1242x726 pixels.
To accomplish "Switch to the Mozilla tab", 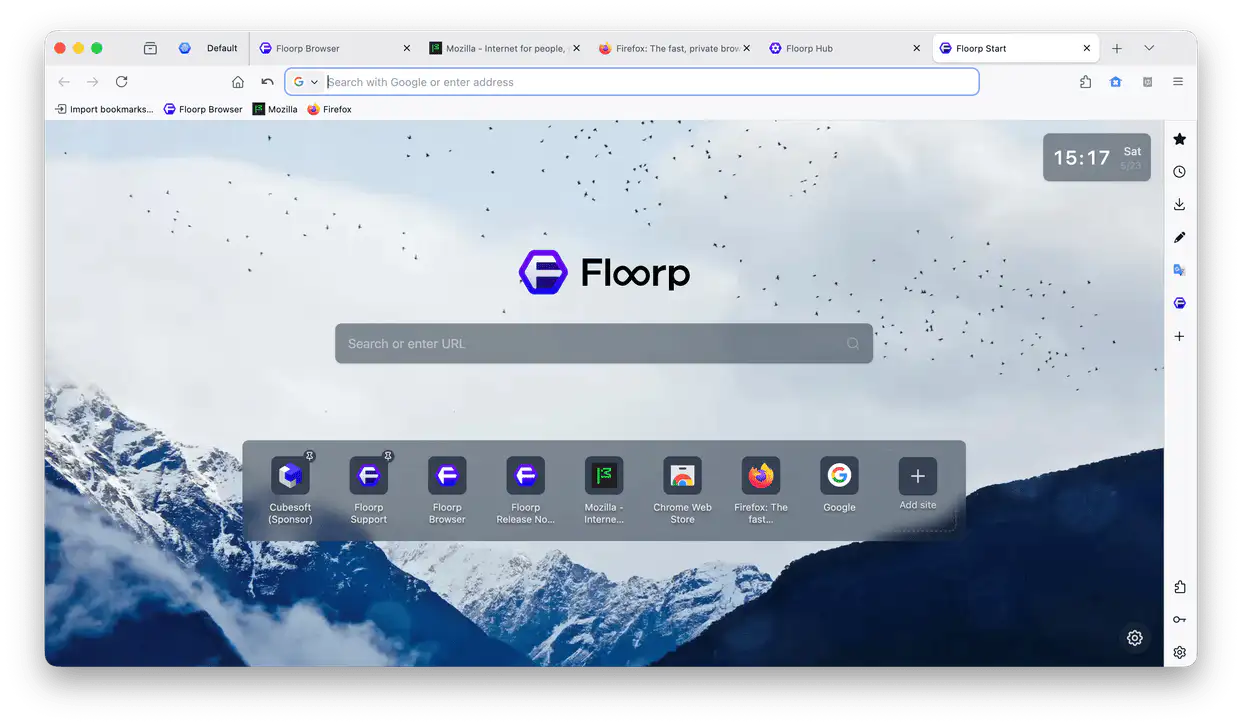I will [504, 48].
